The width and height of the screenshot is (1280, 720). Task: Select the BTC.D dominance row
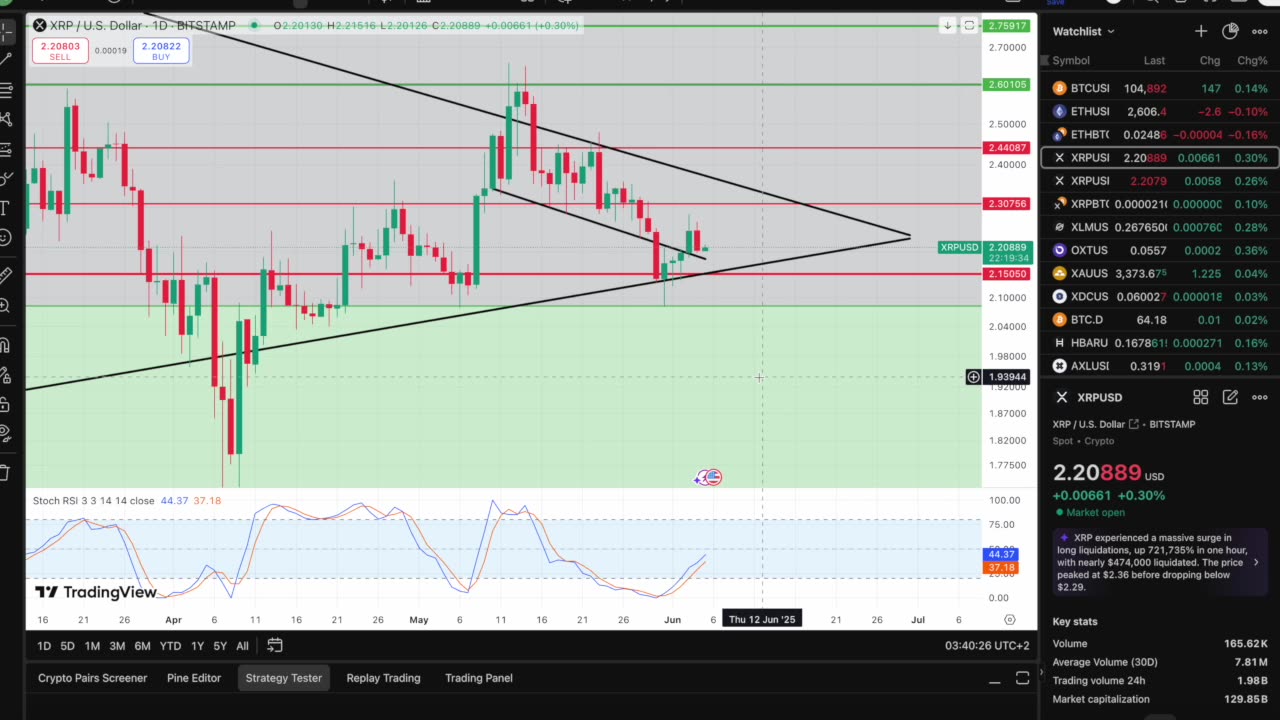(x=1160, y=320)
